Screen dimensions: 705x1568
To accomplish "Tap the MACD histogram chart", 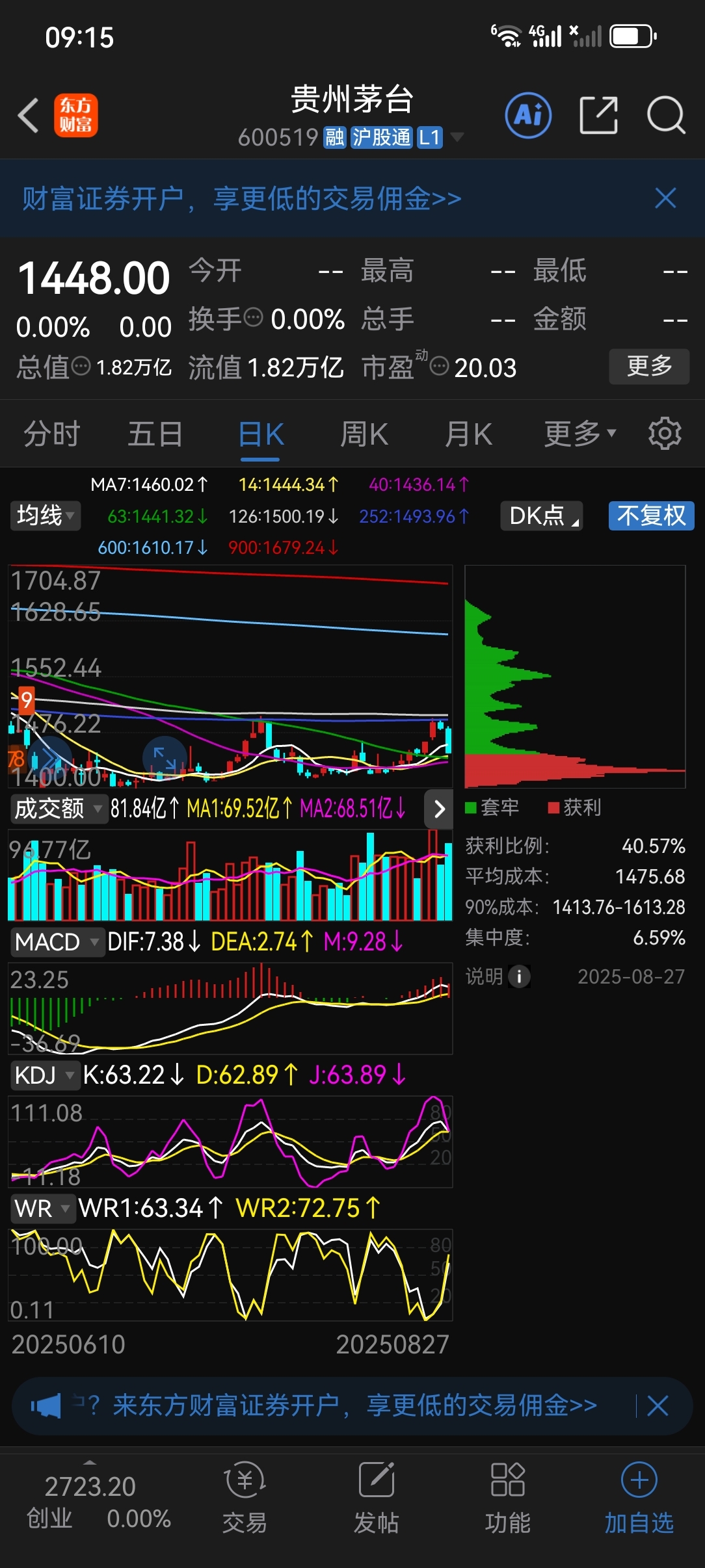I will (230, 1008).
